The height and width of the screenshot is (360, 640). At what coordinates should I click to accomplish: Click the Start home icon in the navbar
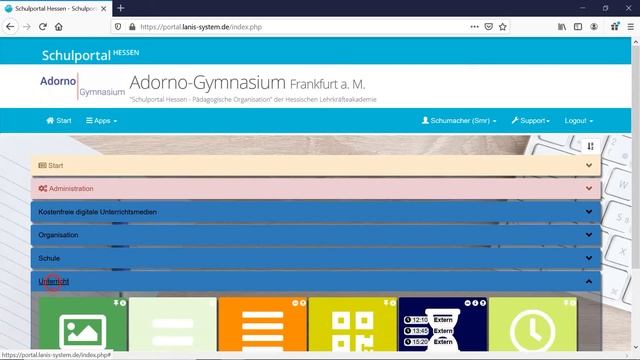(x=59, y=120)
